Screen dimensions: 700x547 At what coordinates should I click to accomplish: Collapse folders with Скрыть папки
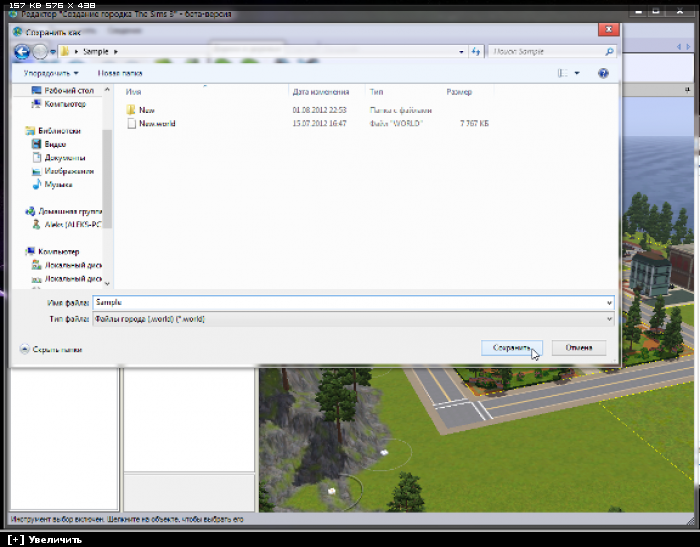click(52, 349)
